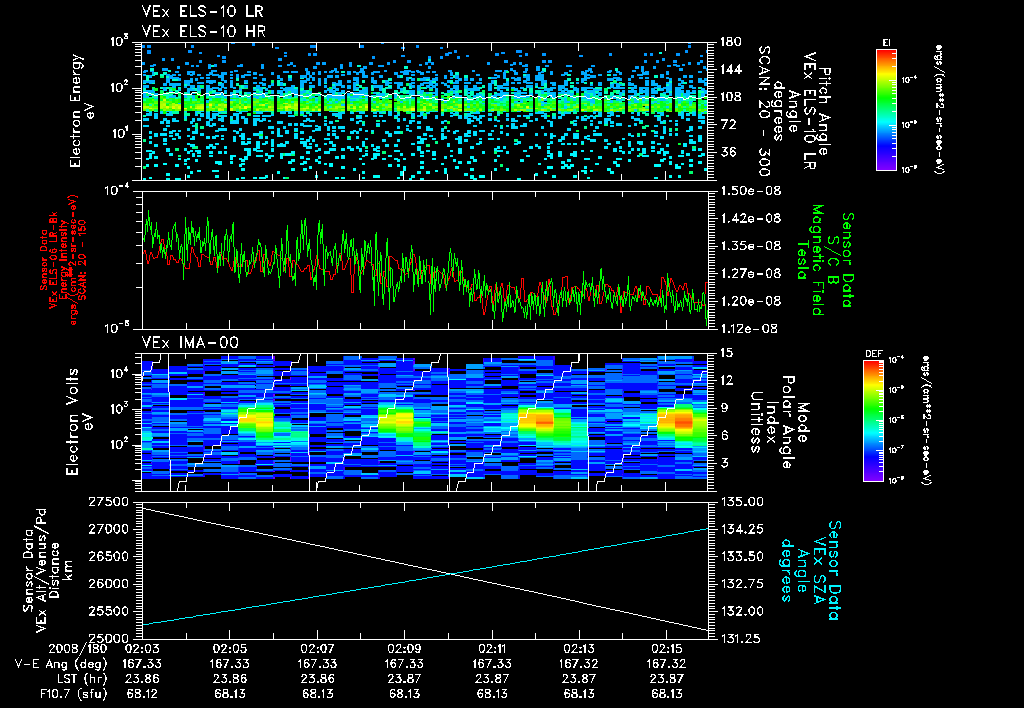1024x708 pixels.
Task: Click the 'Electron Energy eV' axis label
Action: click(83, 111)
